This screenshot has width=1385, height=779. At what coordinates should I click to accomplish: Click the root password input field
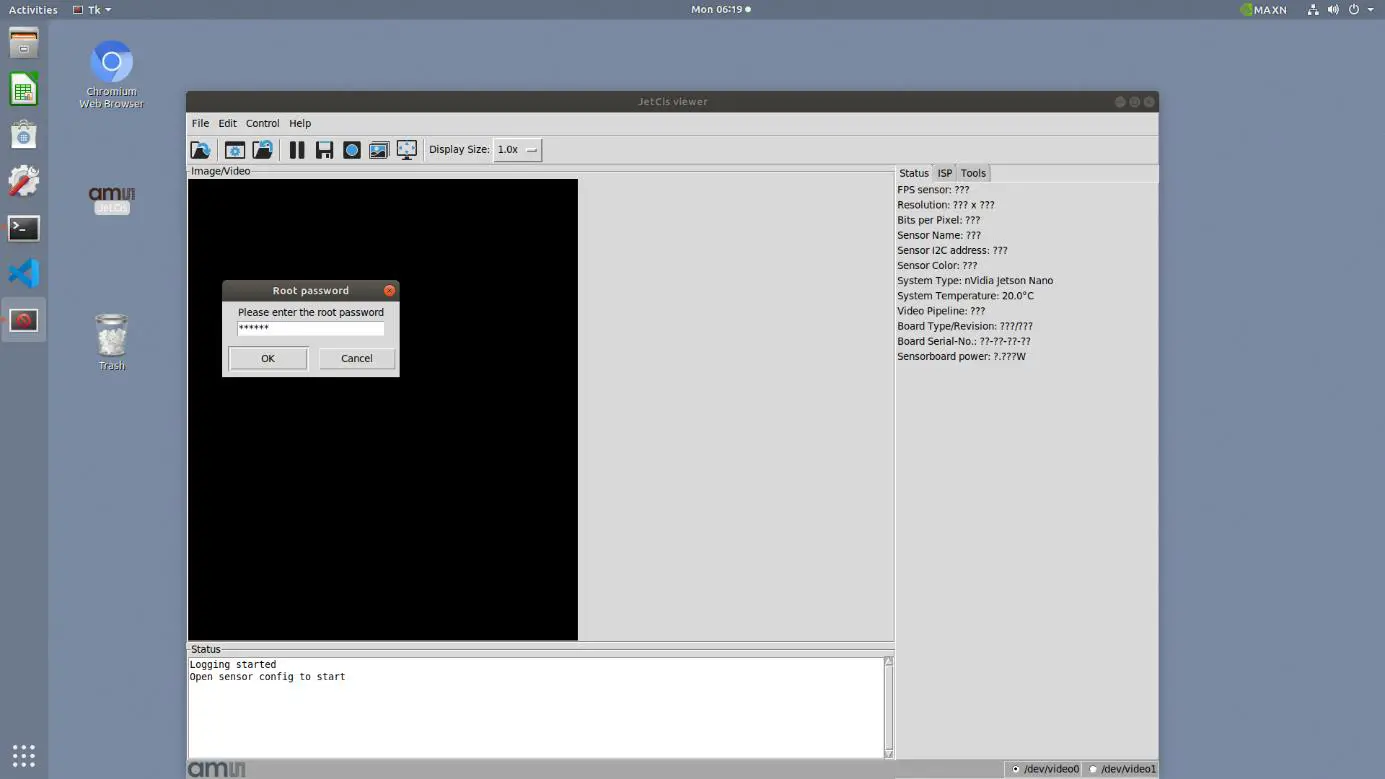tap(311, 328)
